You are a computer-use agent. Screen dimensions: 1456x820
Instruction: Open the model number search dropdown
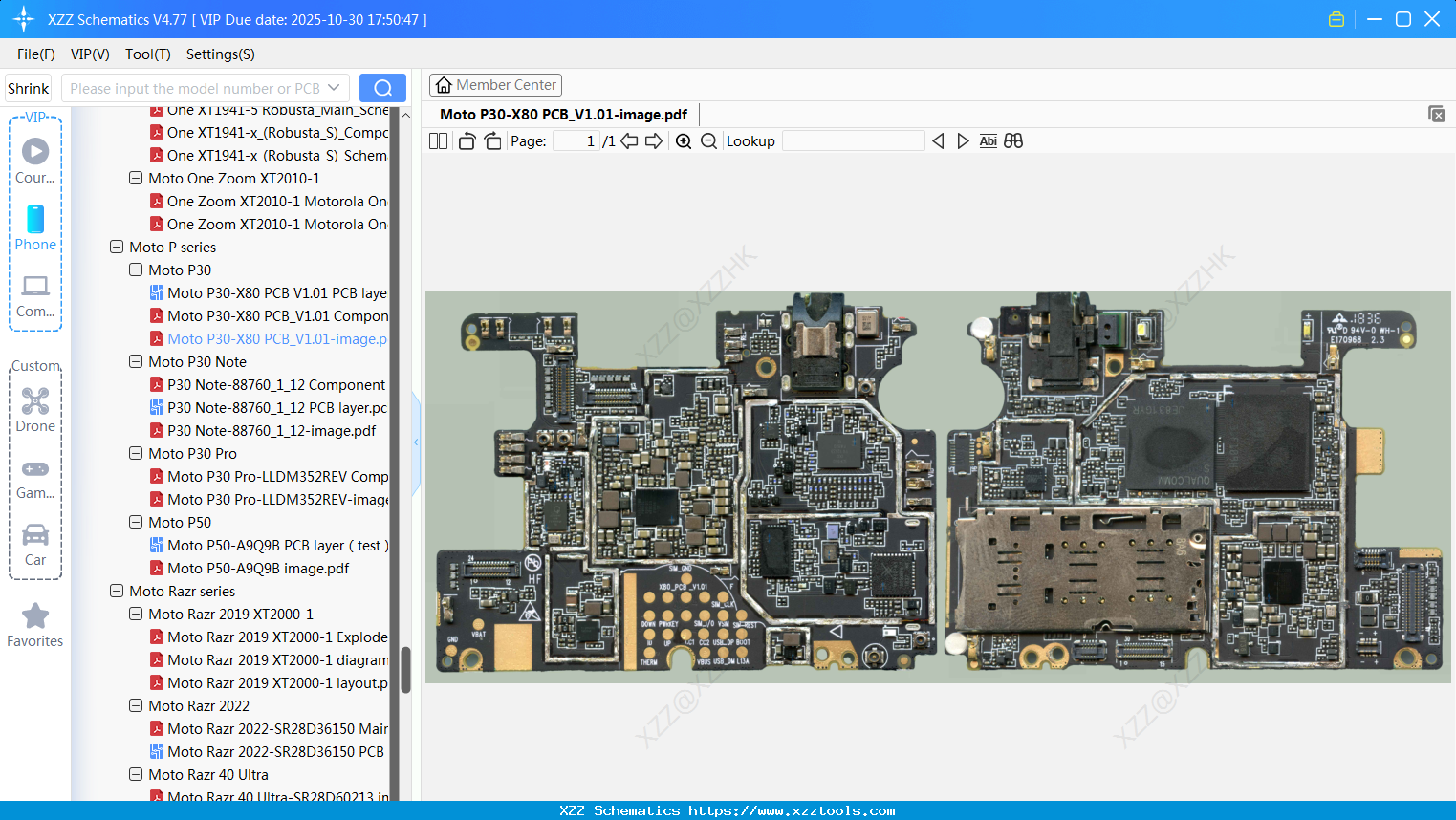tap(334, 88)
